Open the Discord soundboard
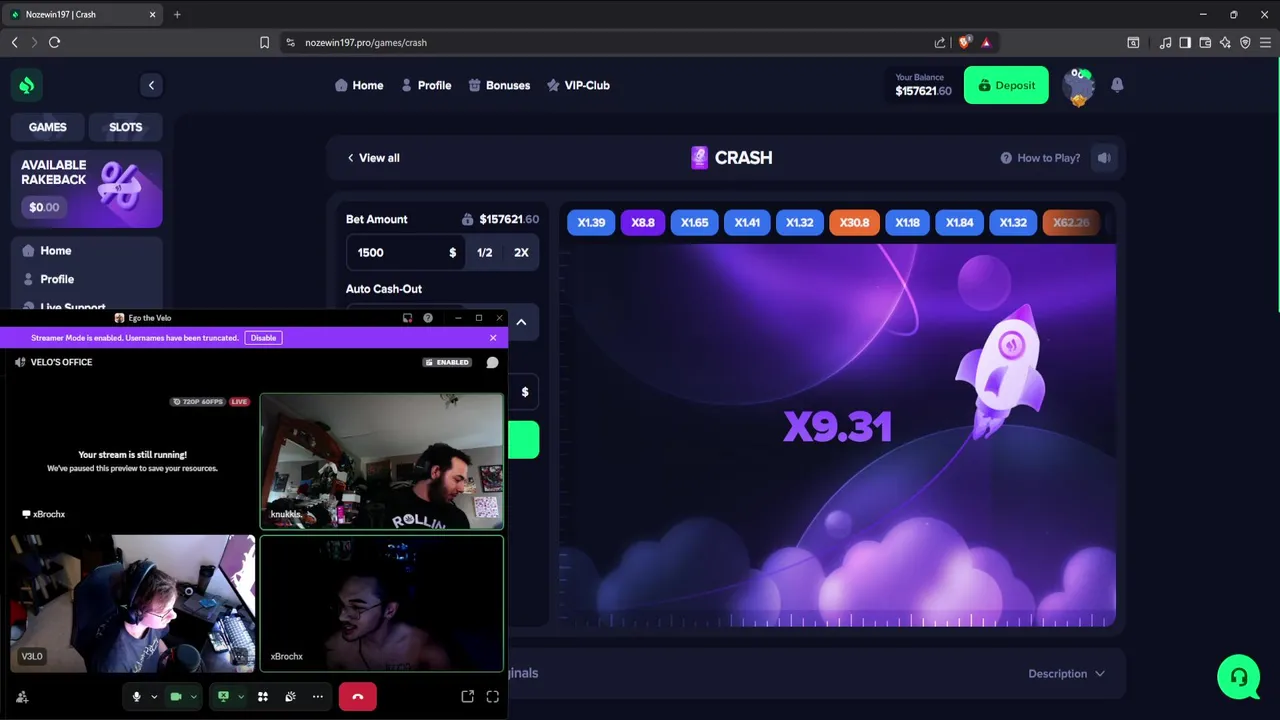1280x720 pixels. (290, 697)
